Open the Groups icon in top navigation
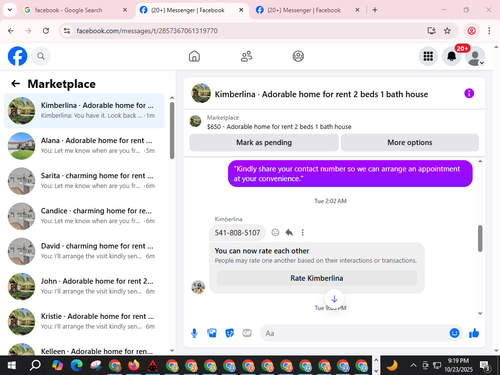 (x=298, y=56)
